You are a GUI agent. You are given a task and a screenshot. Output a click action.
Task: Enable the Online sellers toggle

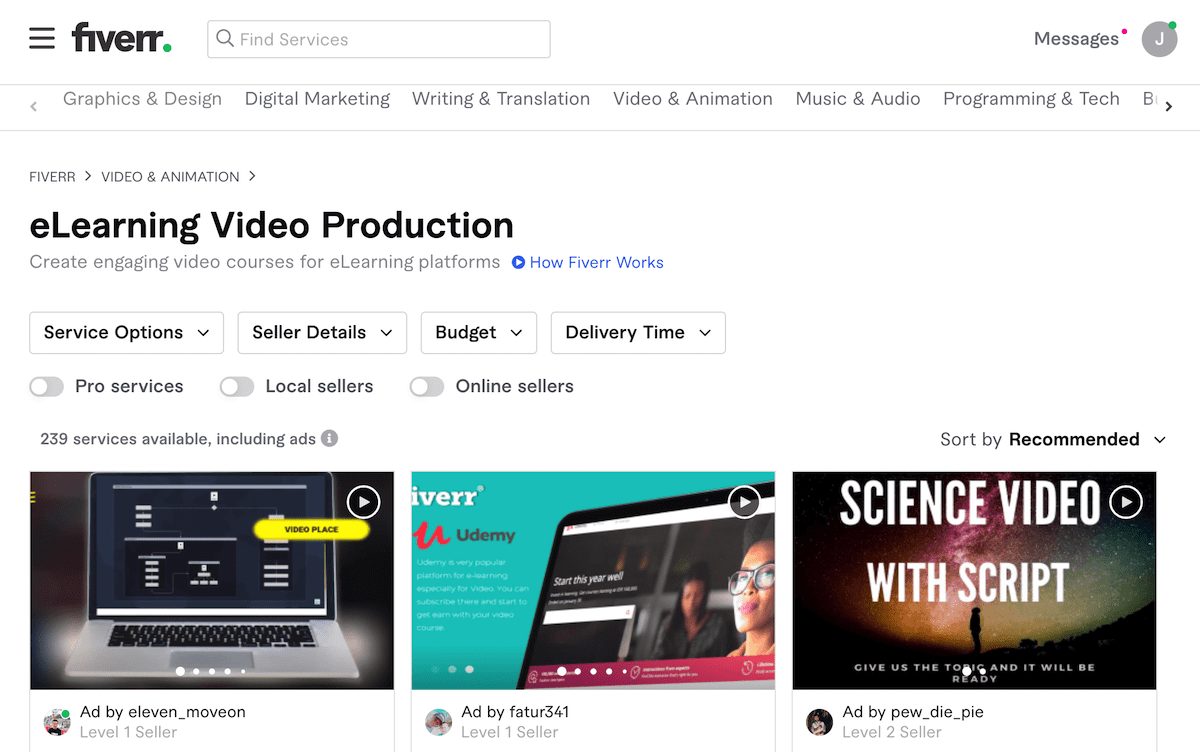point(427,386)
